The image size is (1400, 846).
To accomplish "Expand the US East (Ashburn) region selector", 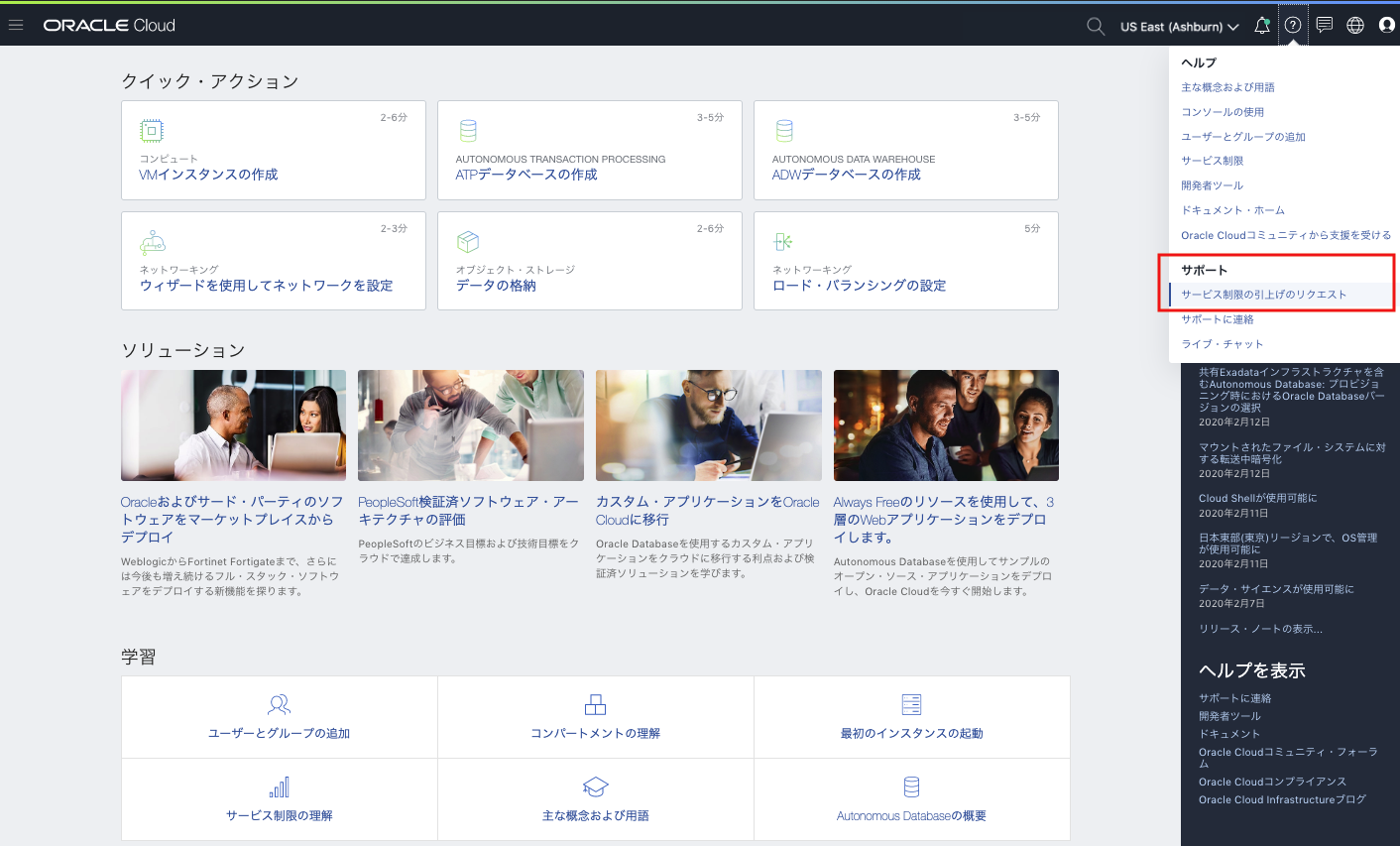I will tap(1180, 27).
